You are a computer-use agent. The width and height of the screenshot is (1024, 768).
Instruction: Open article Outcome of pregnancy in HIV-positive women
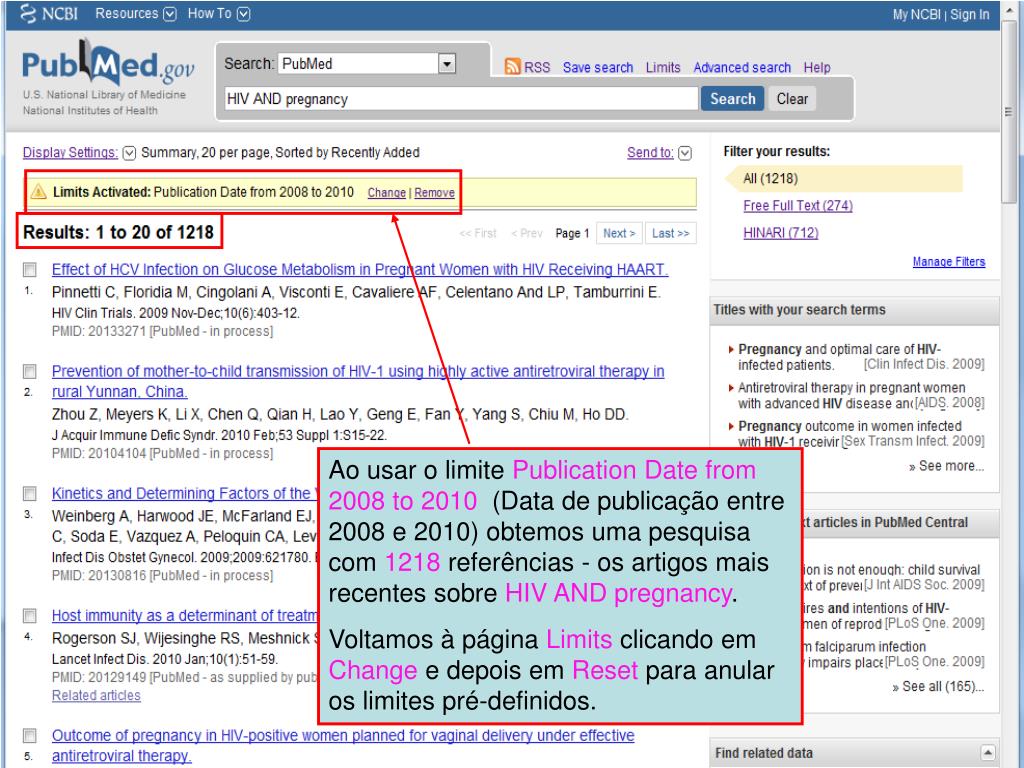(343, 745)
